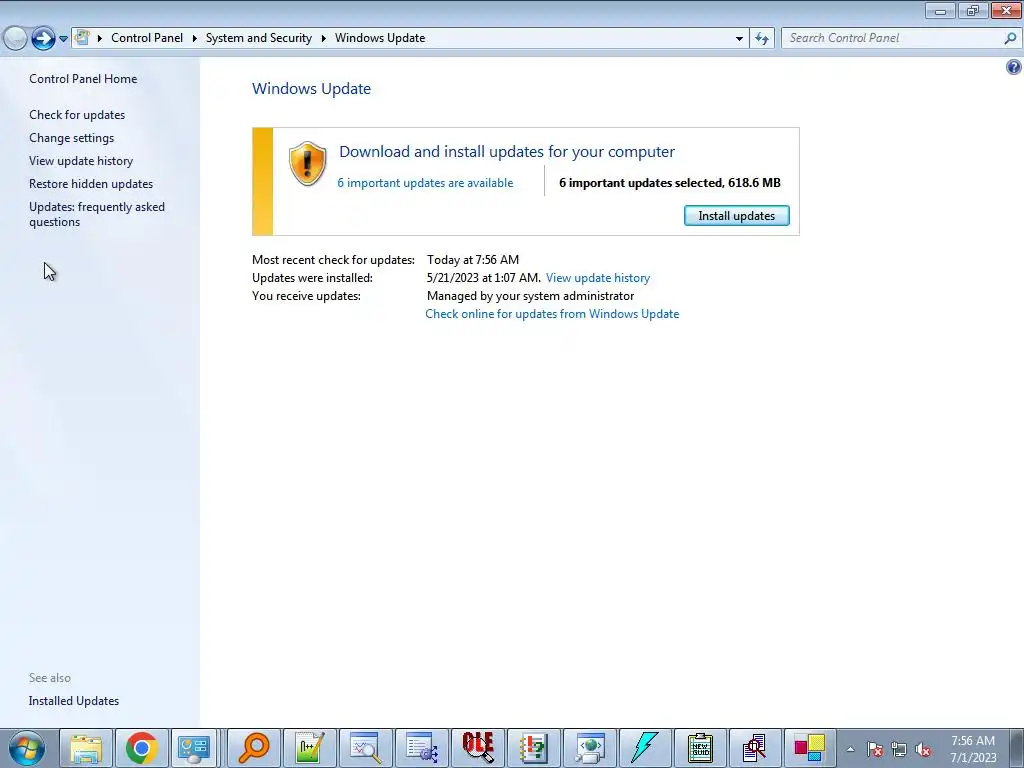Click the 'Download and install updates for your computer' heading
Image resolution: width=1024 pixels, height=768 pixels.
coord(507,152)
